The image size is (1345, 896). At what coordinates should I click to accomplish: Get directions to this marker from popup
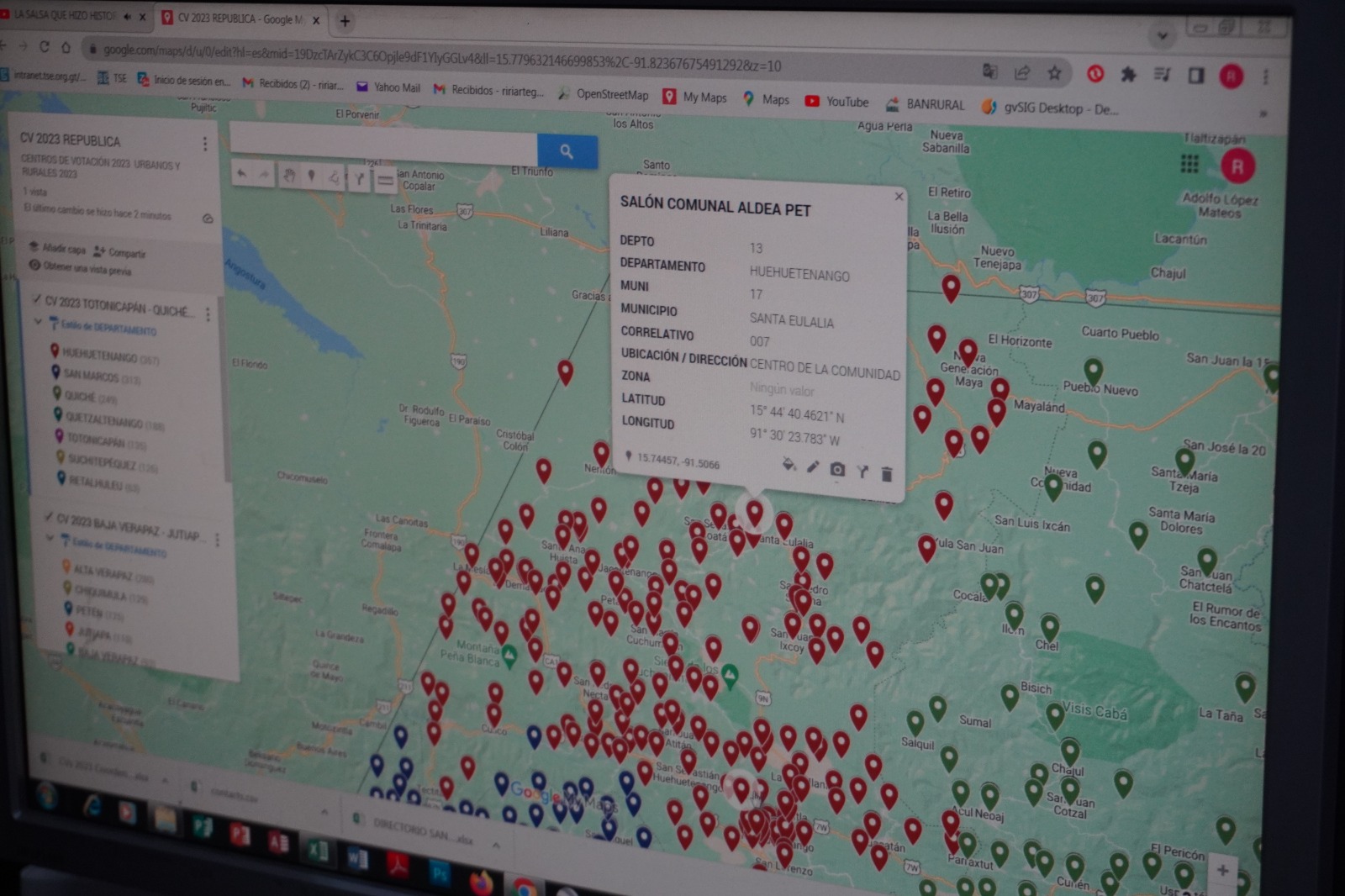coord(862,472)
